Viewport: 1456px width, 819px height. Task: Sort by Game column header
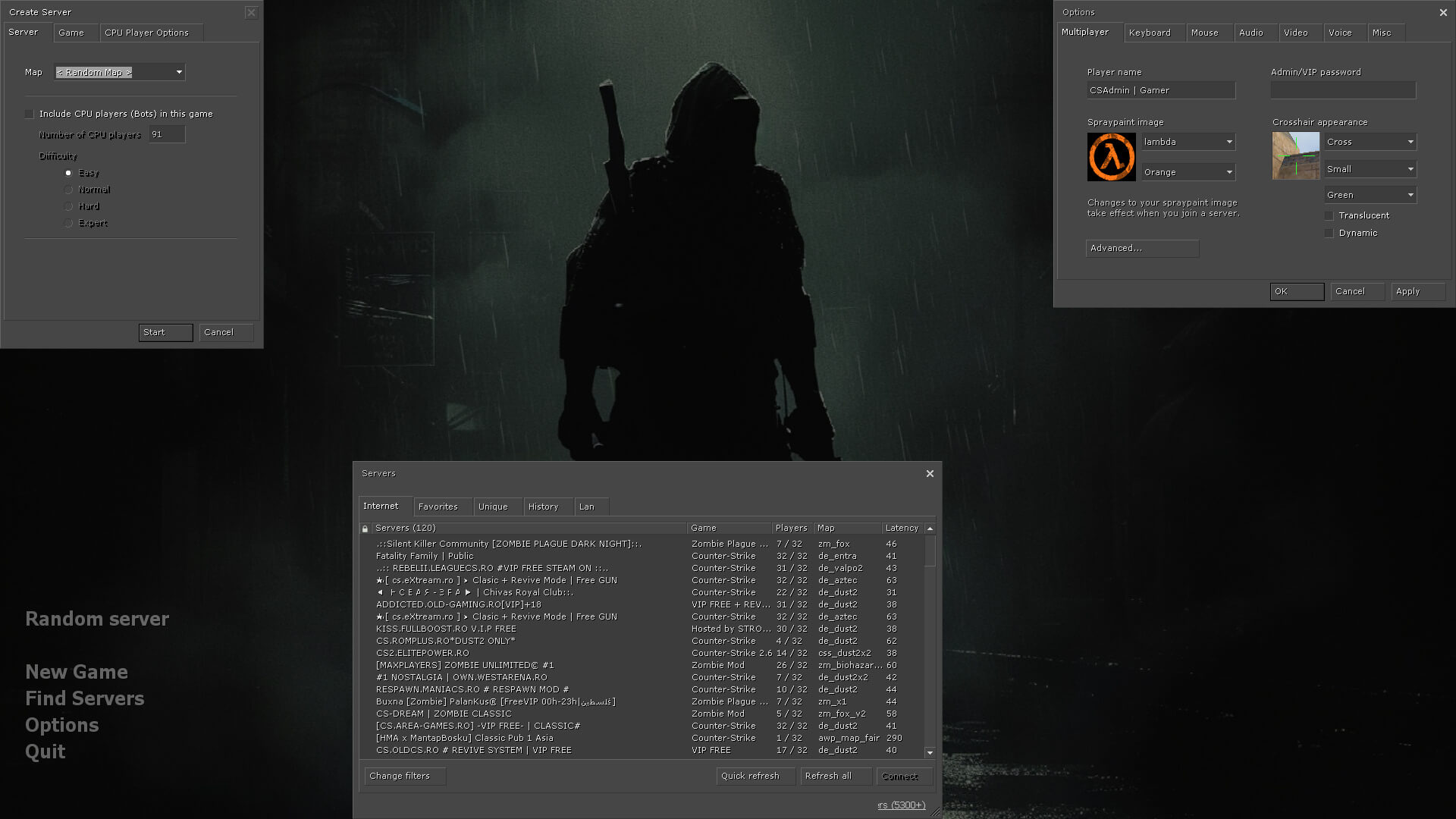[x=730, y=529]
